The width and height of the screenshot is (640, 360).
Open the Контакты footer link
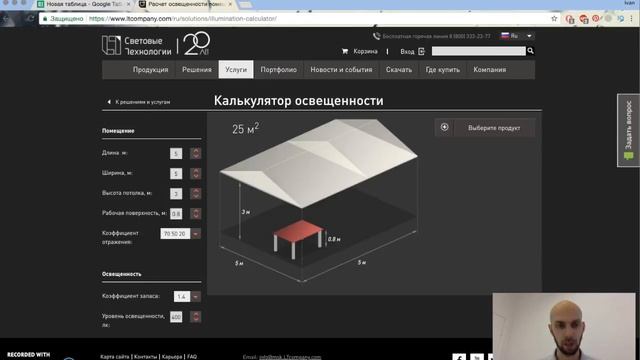(x=145, y=357)
